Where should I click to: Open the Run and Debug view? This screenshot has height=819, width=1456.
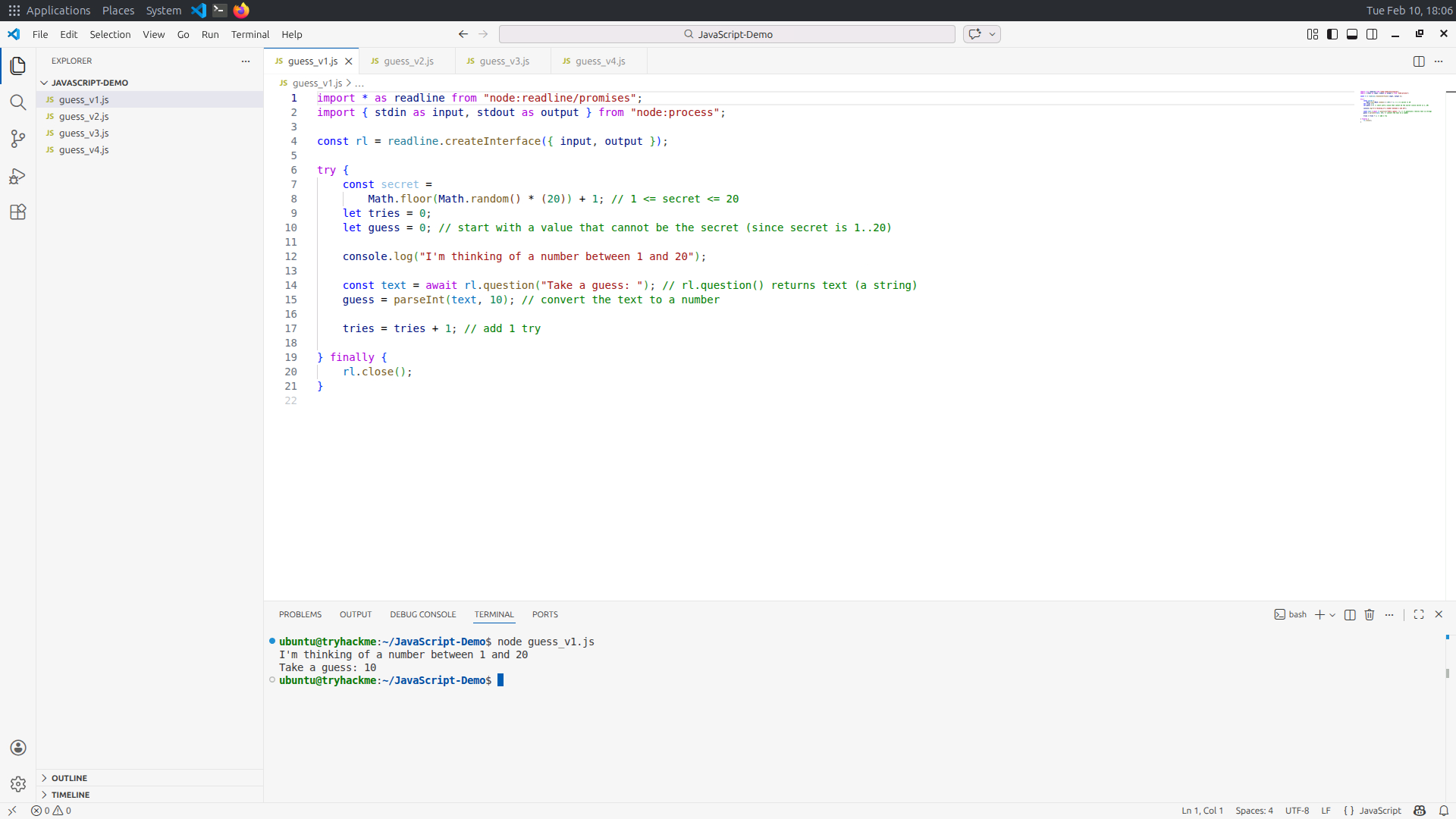[x=18, y=175]
